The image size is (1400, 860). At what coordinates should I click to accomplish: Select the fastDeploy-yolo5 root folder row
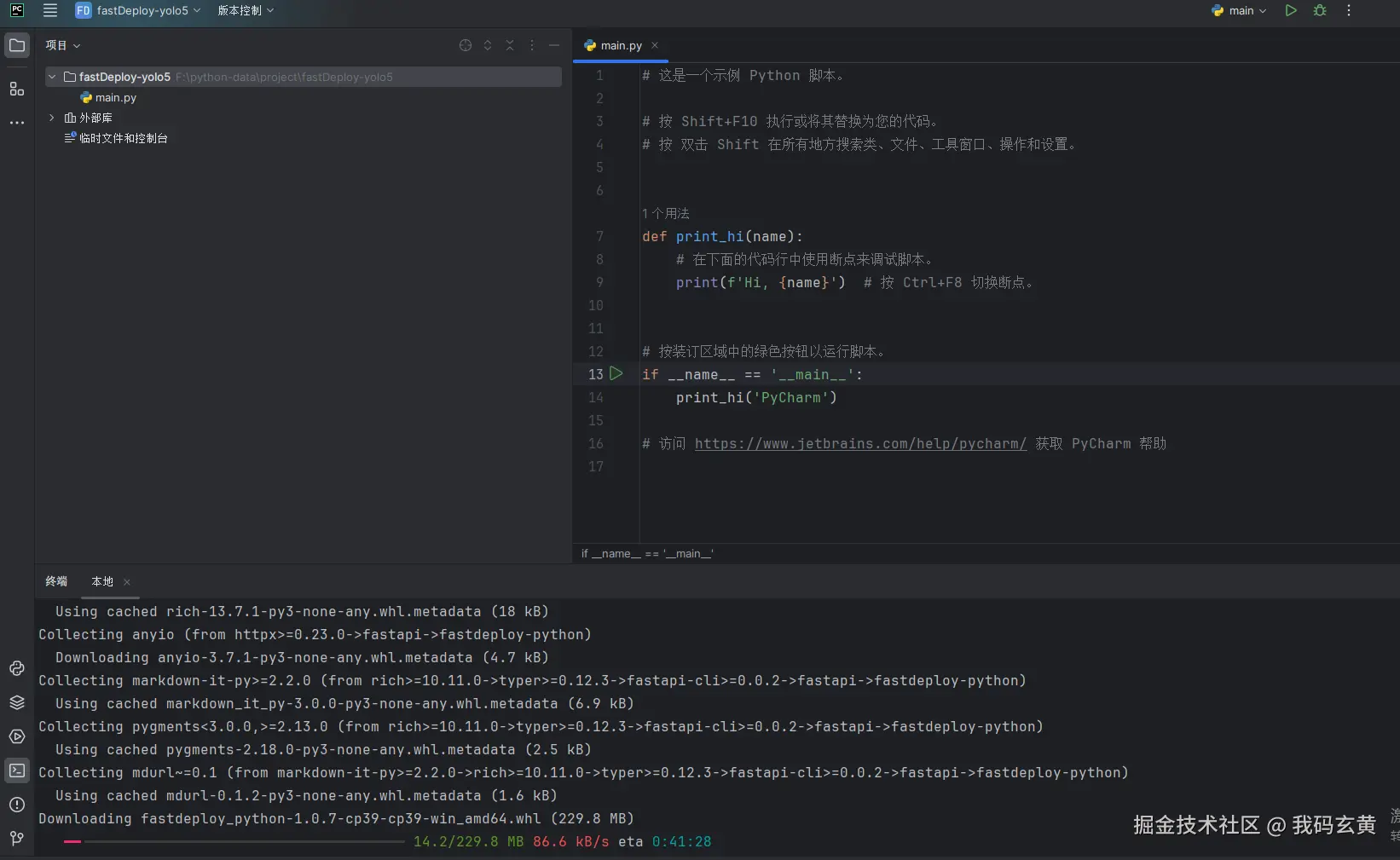[x=304, y=77]
